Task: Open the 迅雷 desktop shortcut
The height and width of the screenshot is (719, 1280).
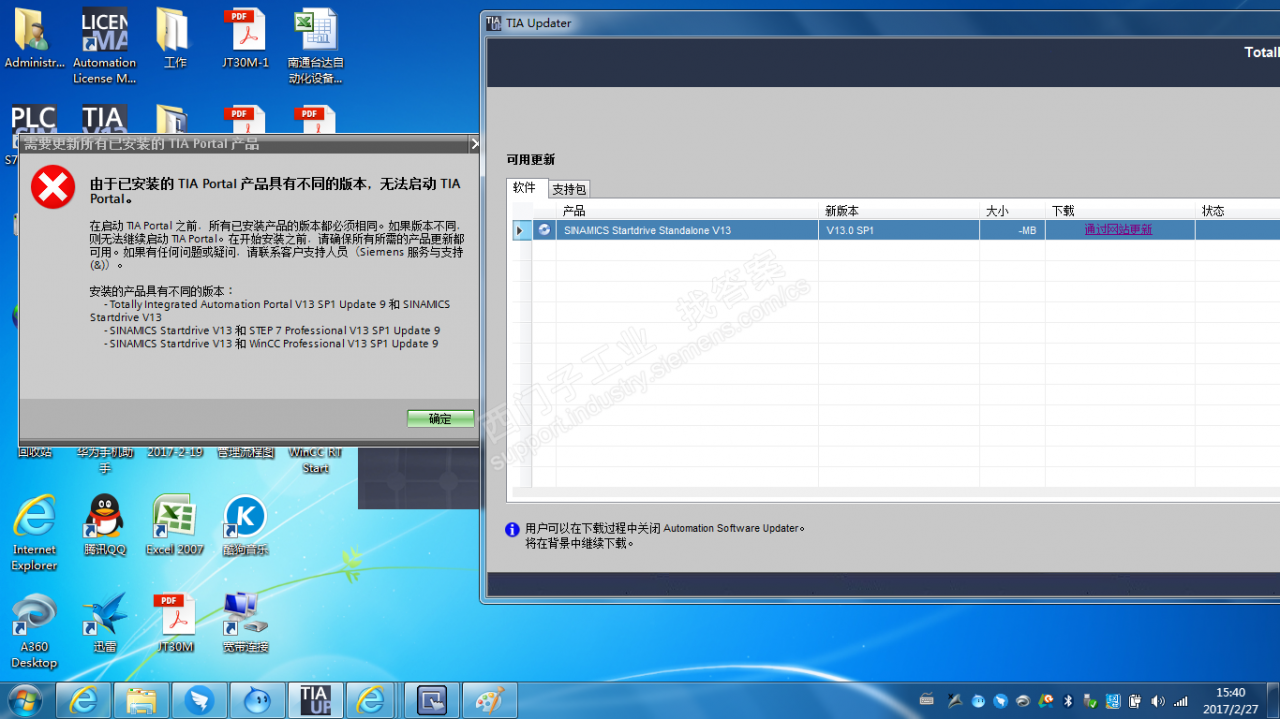Action: click(x=105, y=623)
